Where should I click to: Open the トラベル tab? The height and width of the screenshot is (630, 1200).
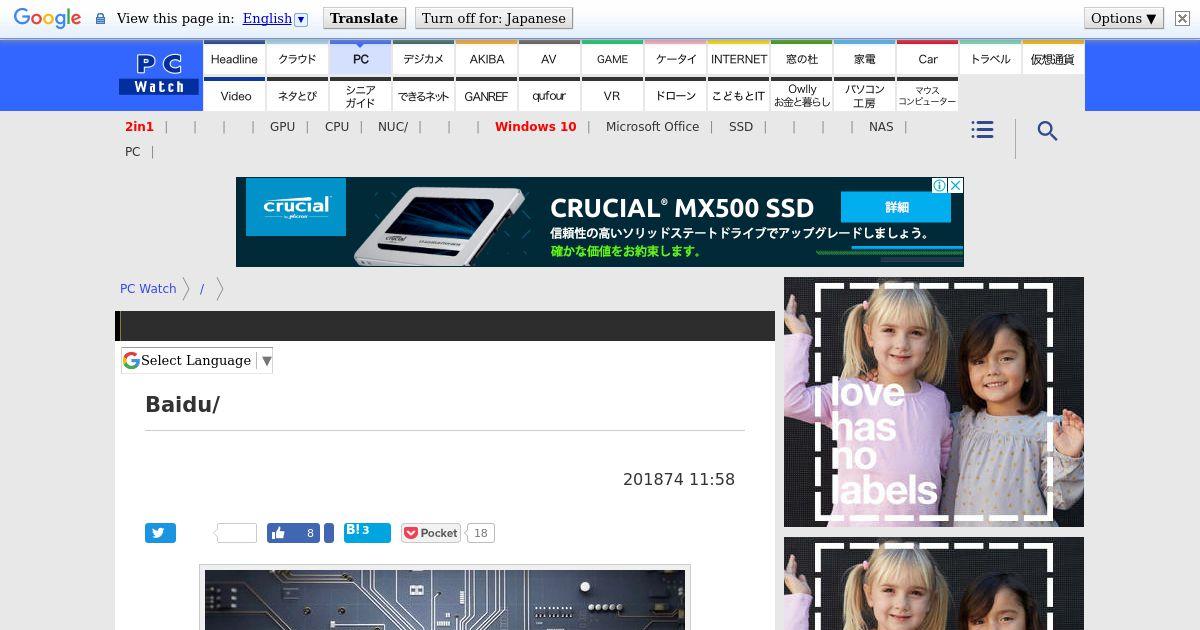point(990,58)
